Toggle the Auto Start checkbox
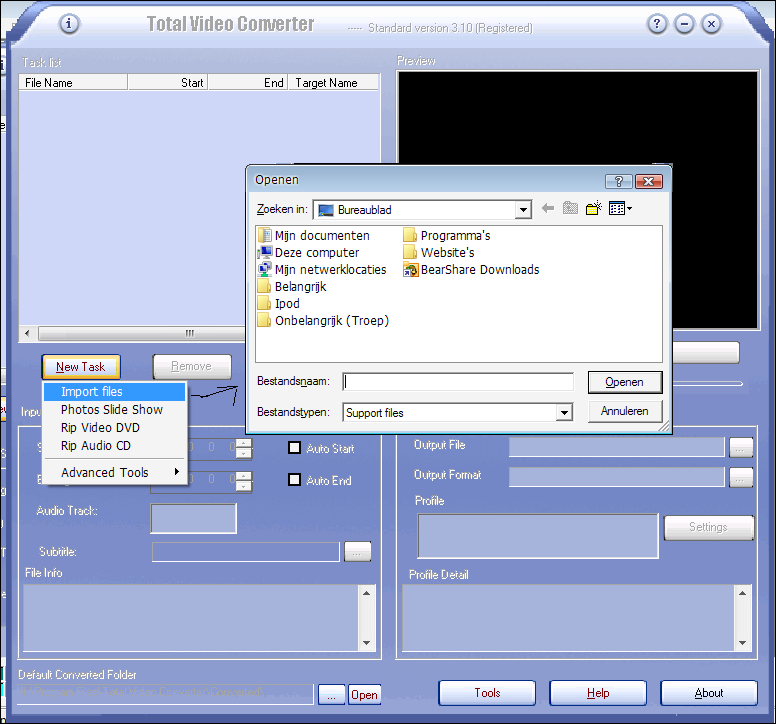Screen dimensions: 776x724 click(x=294, y=448)
